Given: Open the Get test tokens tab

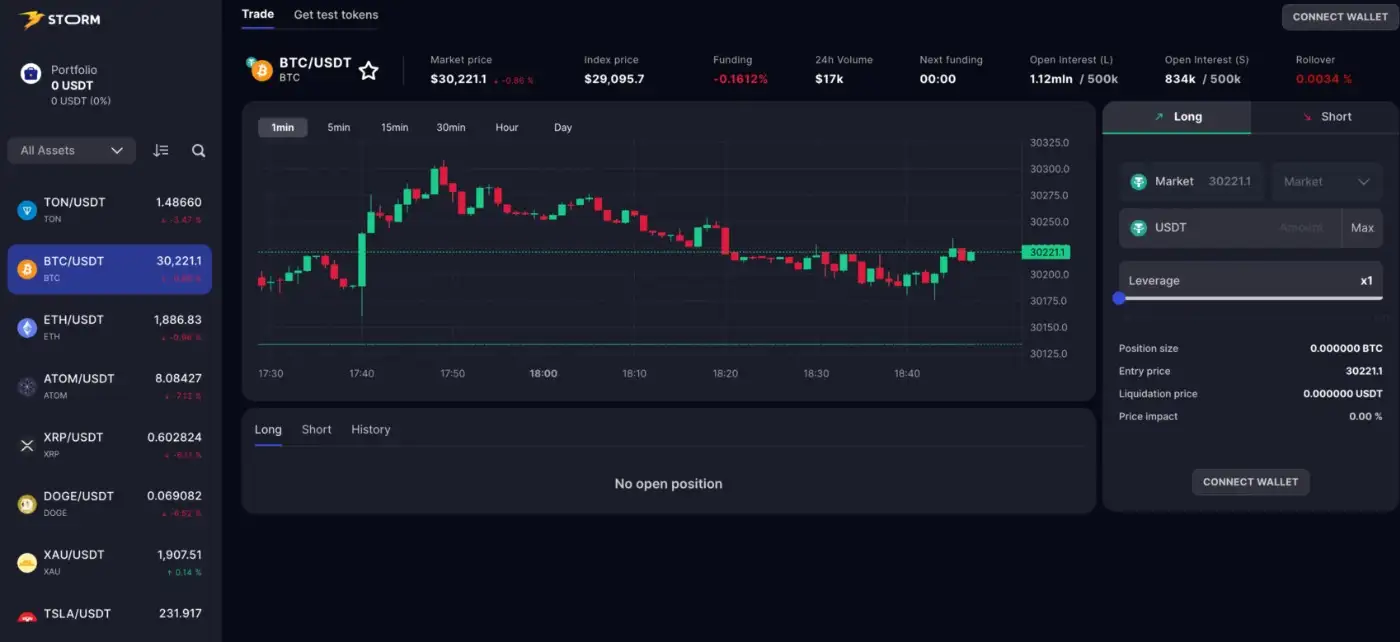Looking at the screenshot, I should (x=336, y=15).
